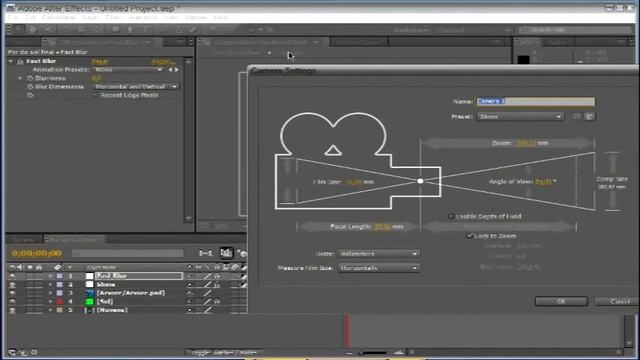
Task: Click the timeline zoom slider
Action: [374, 352]
